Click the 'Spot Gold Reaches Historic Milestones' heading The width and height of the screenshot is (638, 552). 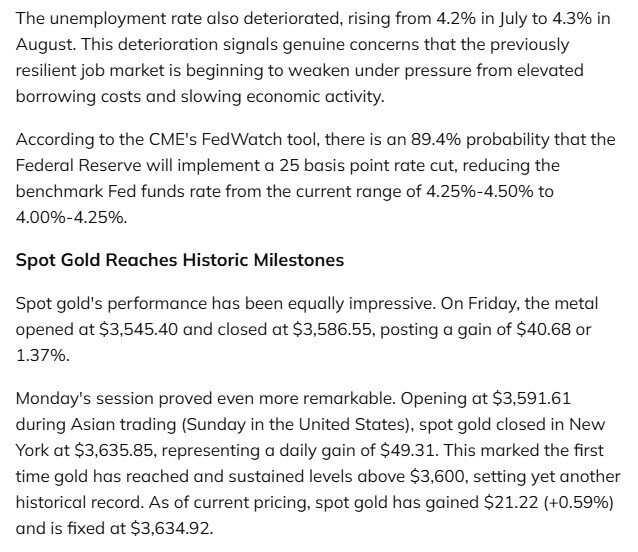point(179,260)
